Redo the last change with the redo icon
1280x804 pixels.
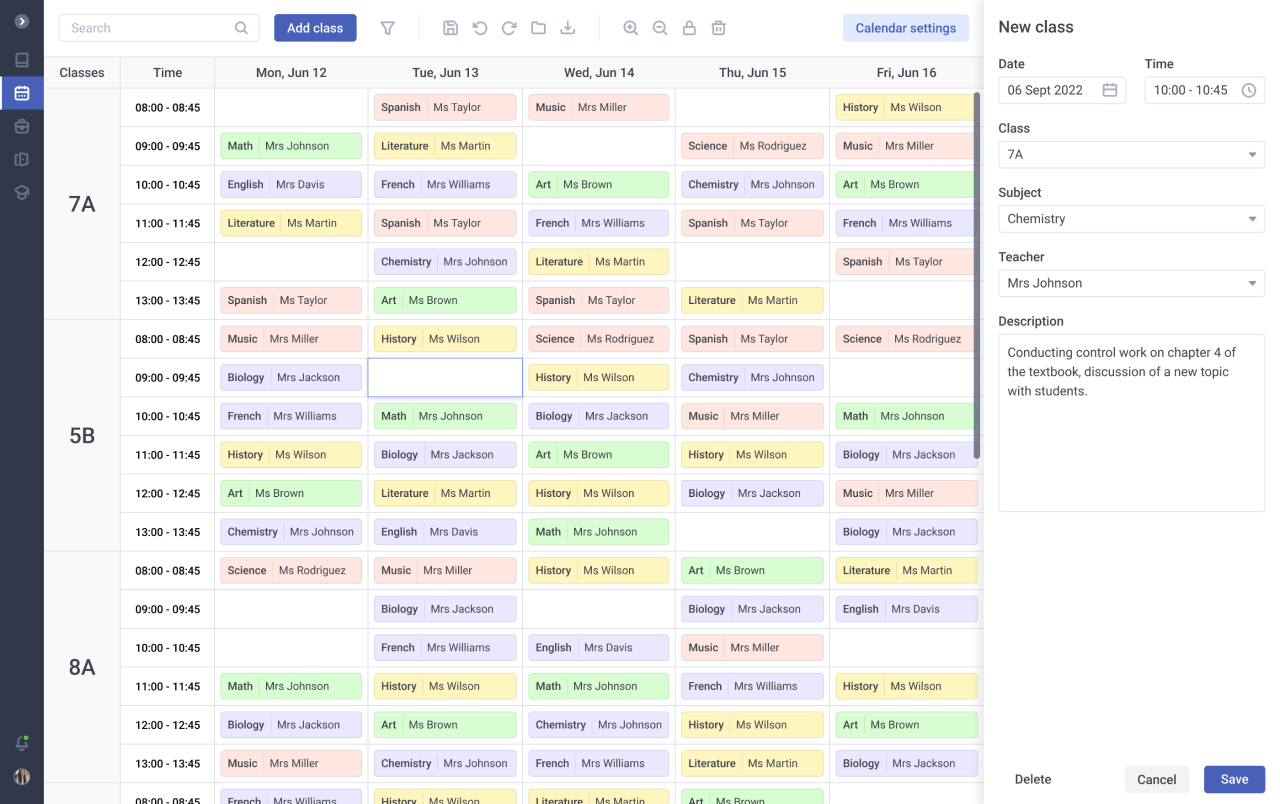coord(508,27)
